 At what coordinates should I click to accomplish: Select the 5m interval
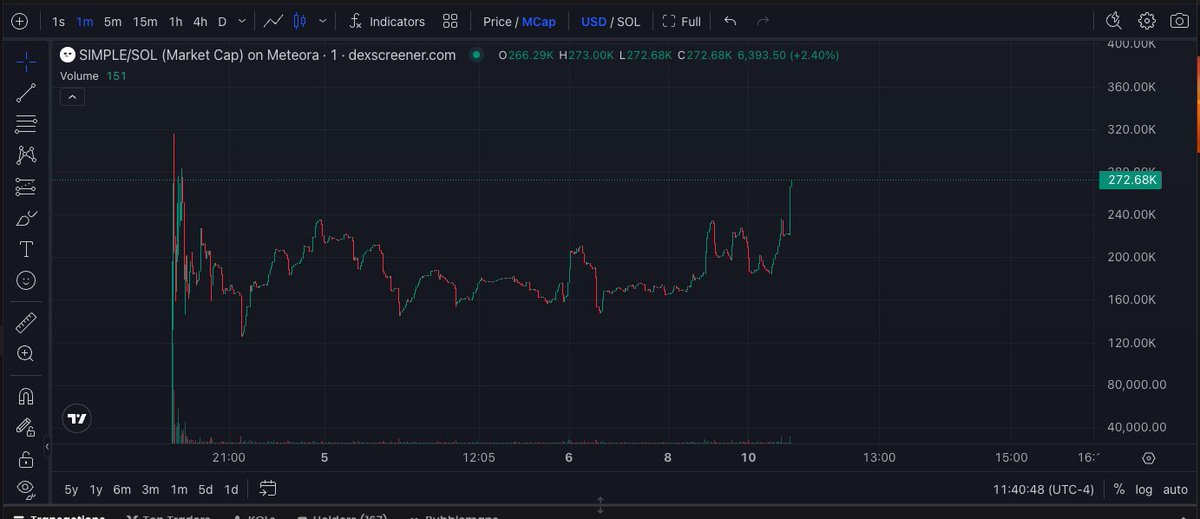coord(112,21)
